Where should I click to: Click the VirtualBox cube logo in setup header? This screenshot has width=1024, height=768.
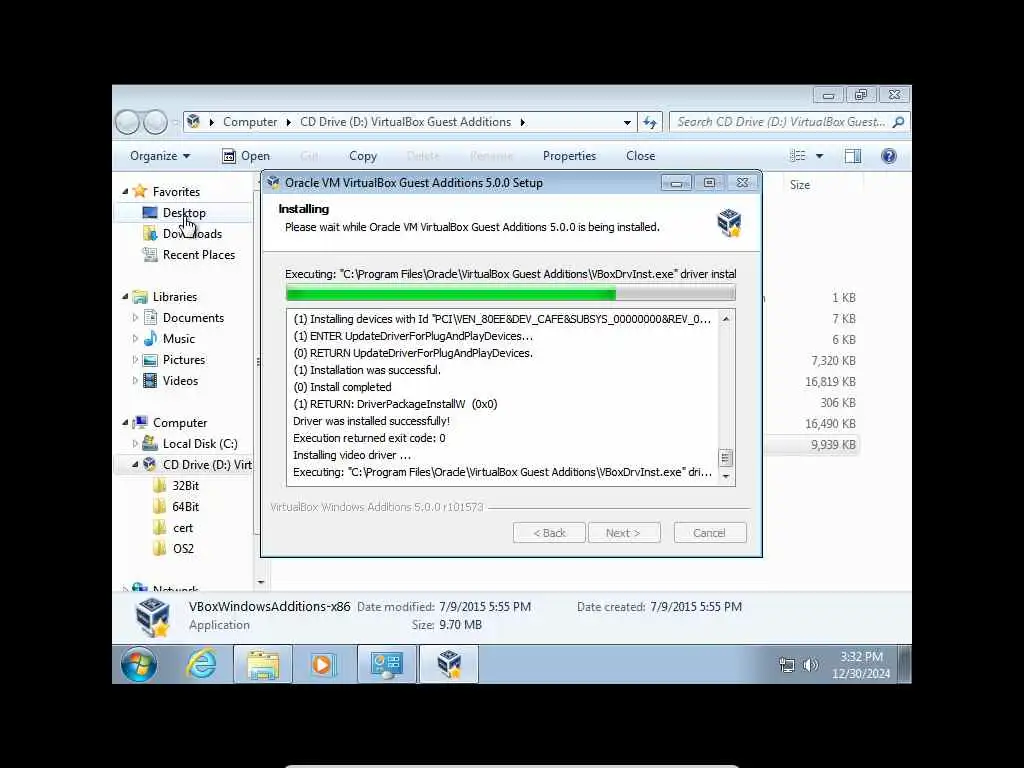729,222
